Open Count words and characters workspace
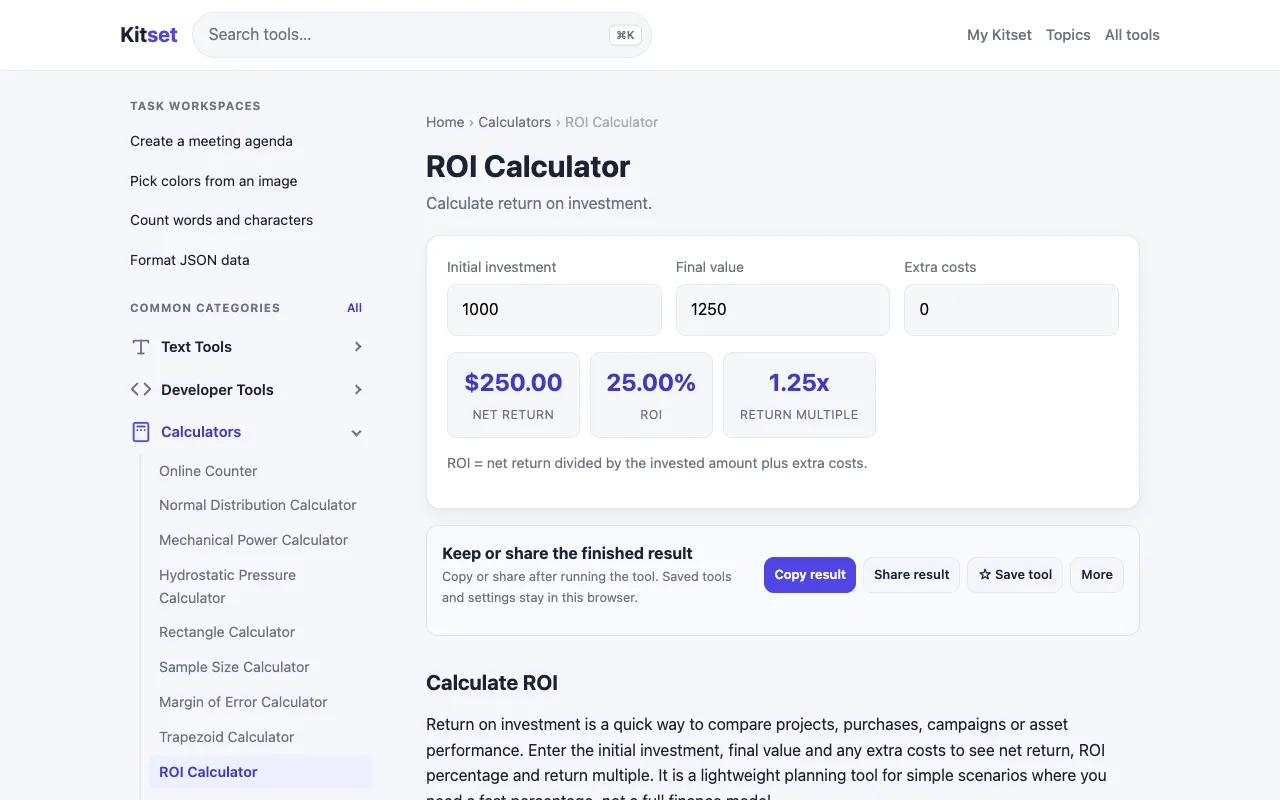1280x800 pixels. 222,220
